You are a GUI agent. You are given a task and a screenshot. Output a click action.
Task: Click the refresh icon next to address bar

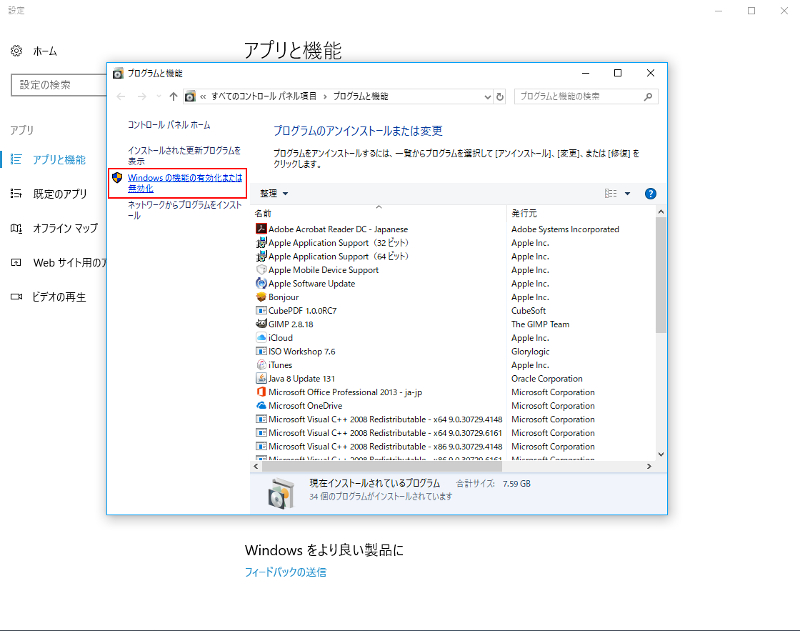pyautogui.click(x=500, y=96)
